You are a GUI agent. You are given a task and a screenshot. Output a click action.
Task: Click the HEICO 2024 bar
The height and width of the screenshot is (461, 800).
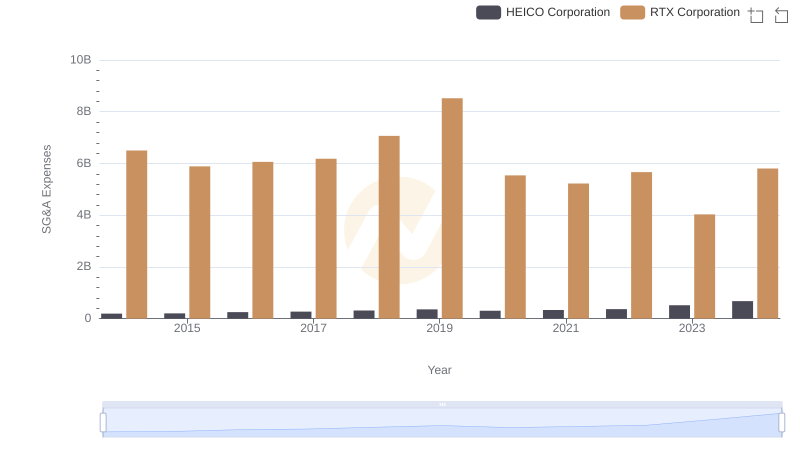(x=742, y=310)
